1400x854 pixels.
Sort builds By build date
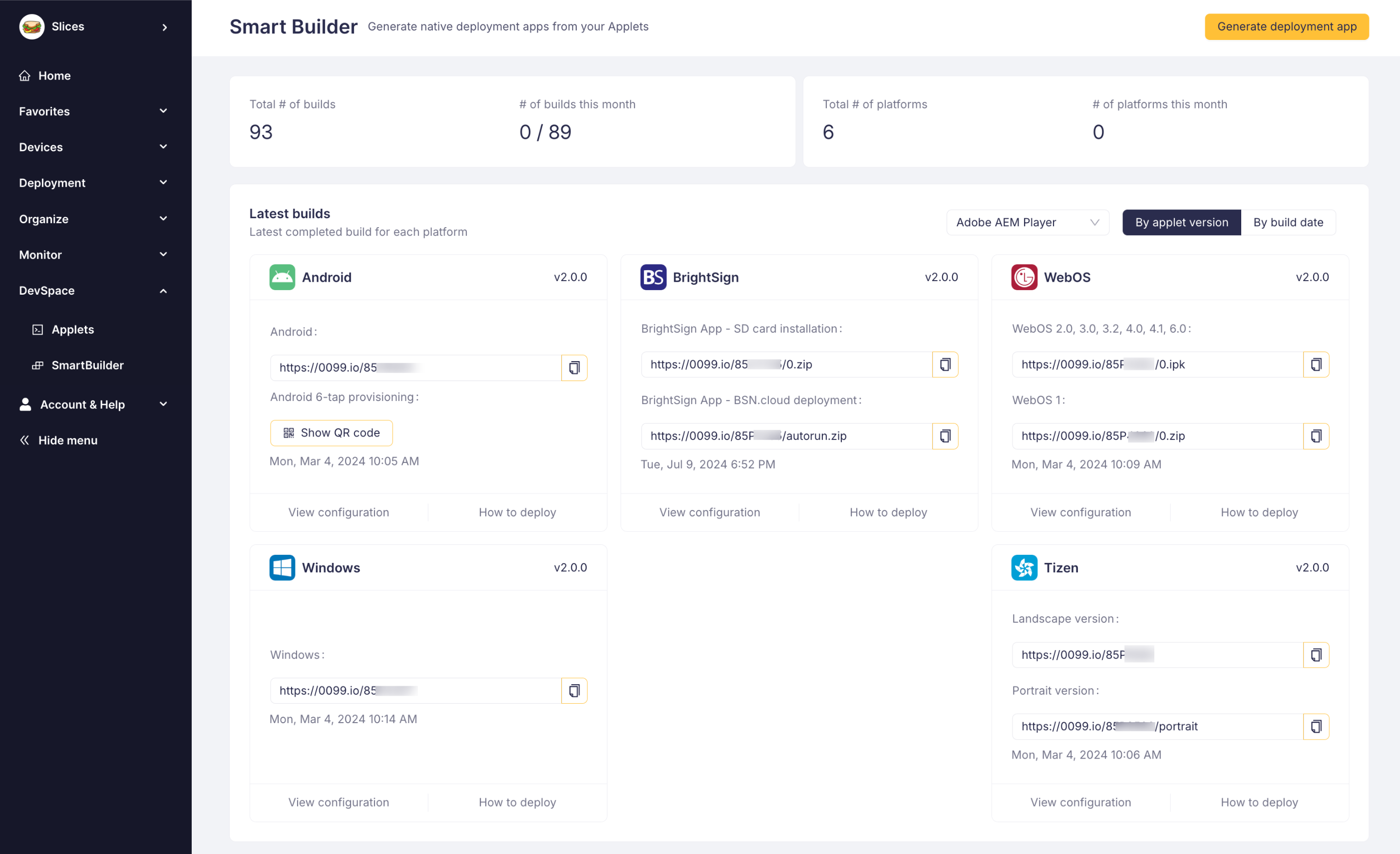(1289, 222)
